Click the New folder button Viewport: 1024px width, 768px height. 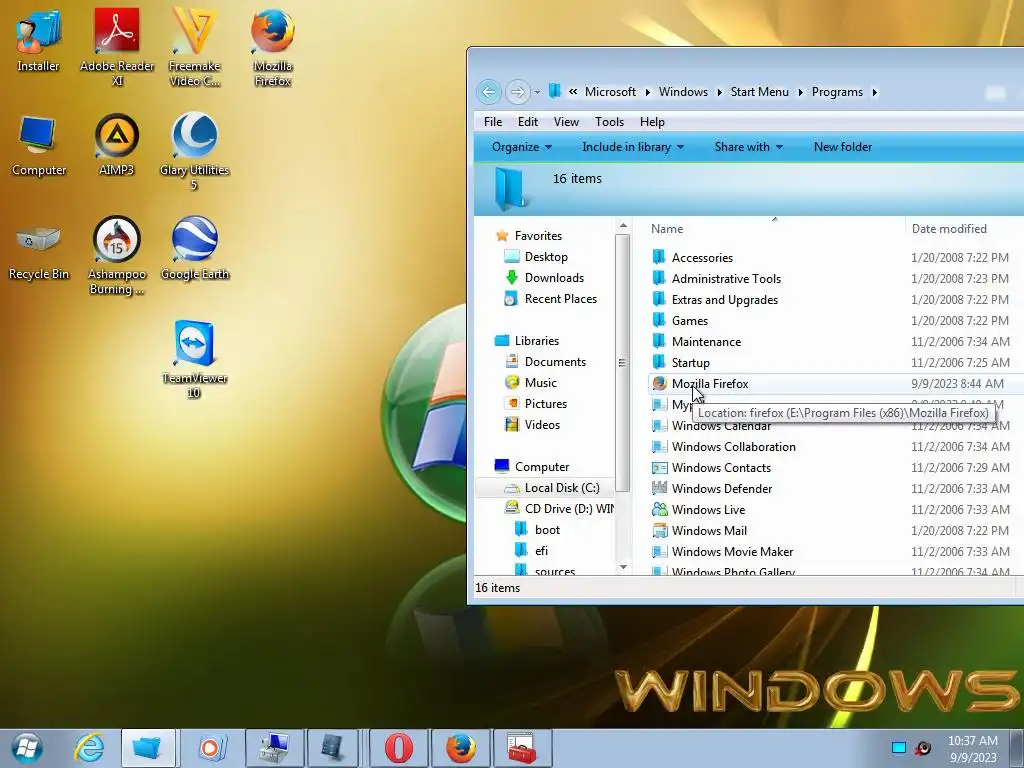842,147
